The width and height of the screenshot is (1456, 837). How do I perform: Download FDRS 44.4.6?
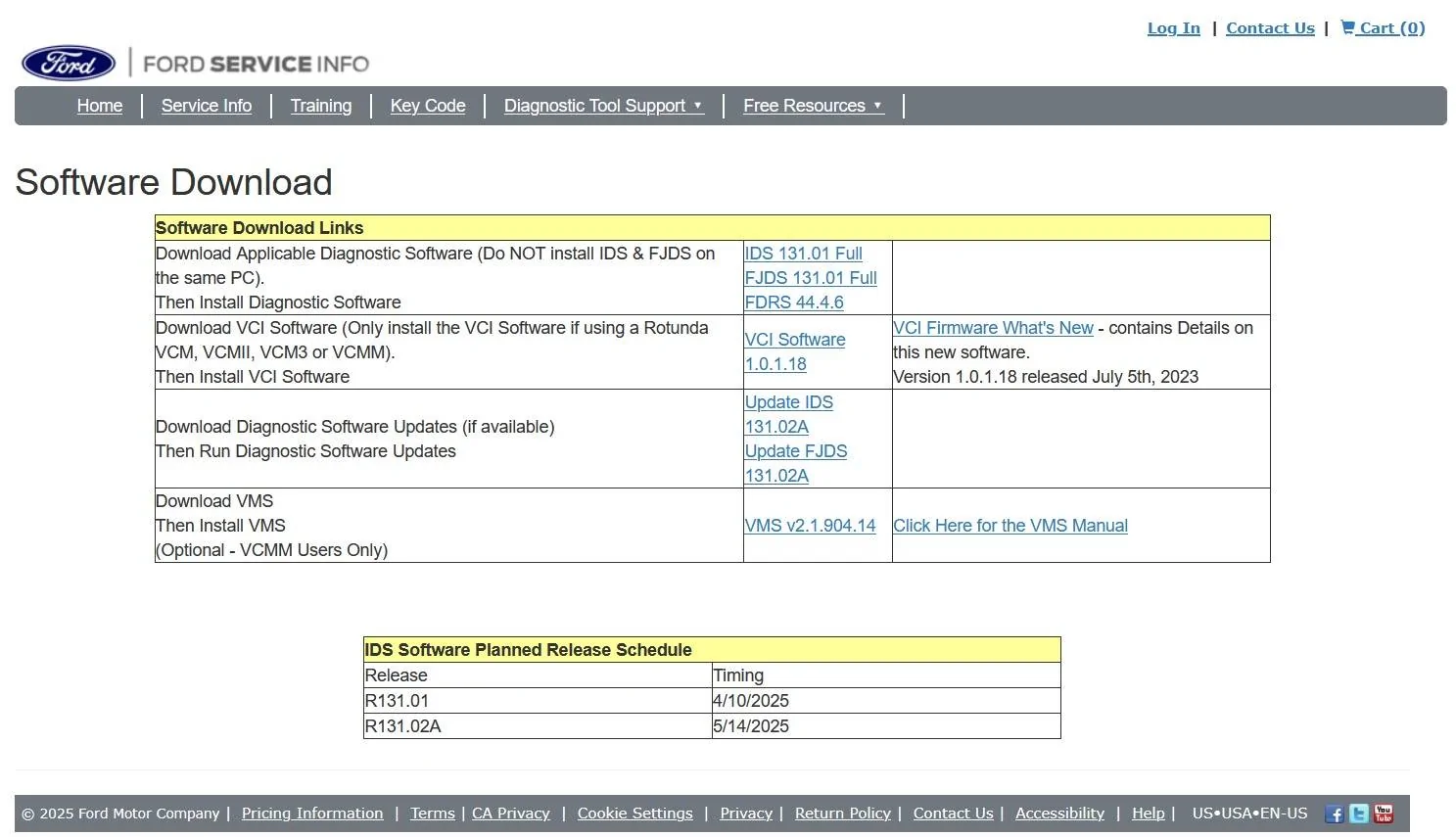pos(794,302)
